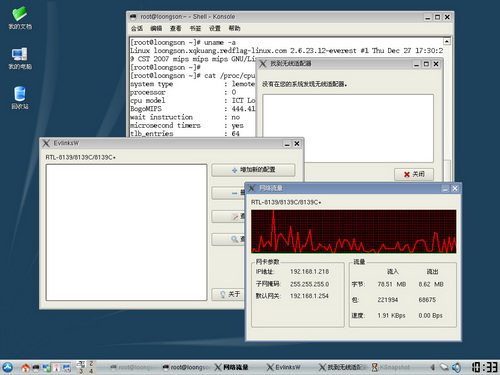Click the subnet mask value 255.255.255.0

pyautogui.click(x=309, y=284)
